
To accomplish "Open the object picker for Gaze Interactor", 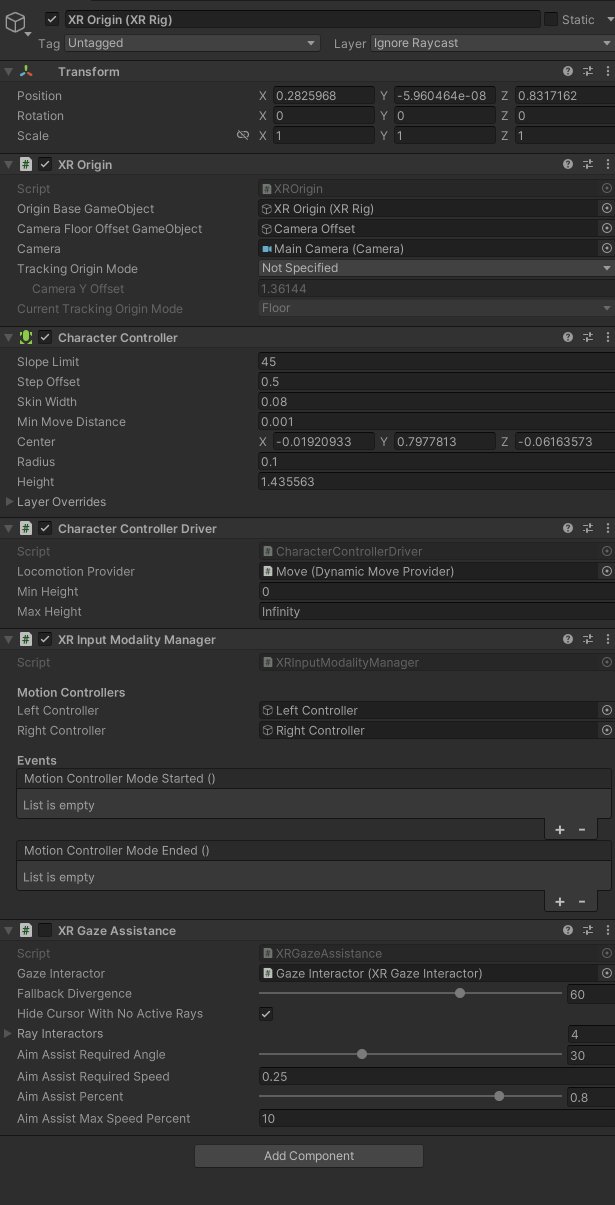I will pyautogui.click(x=606, y=973).
